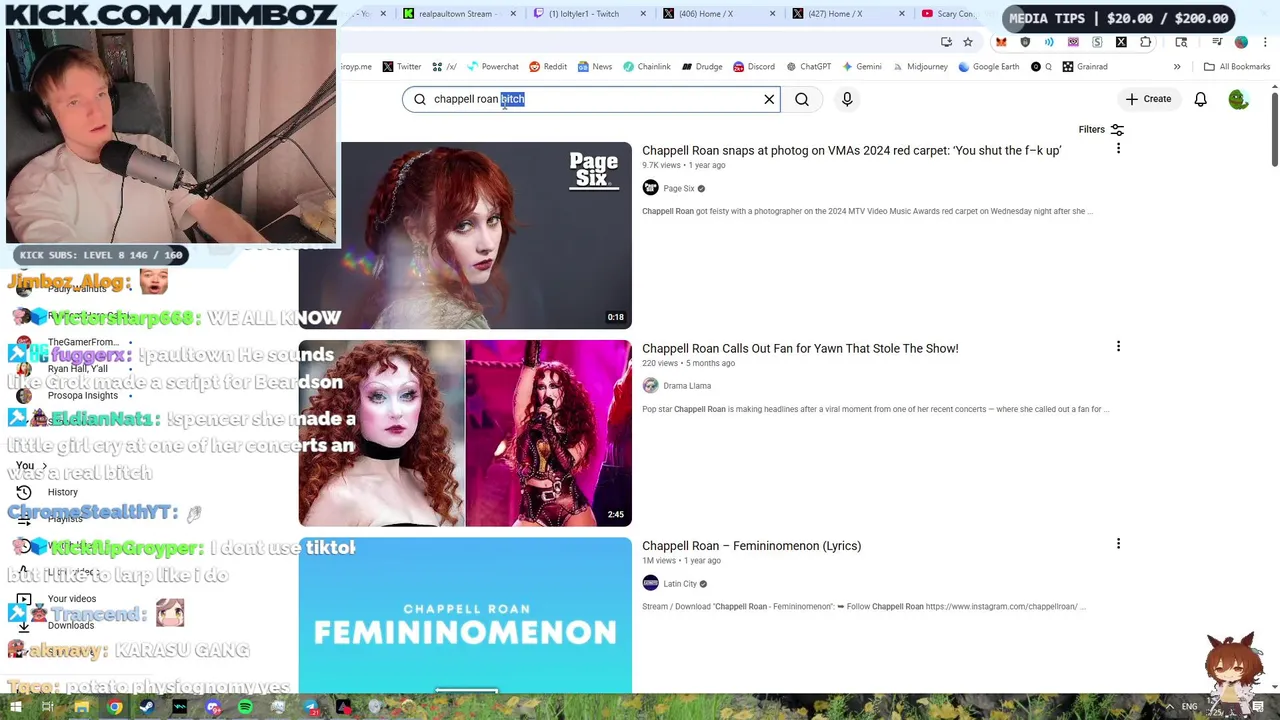Open Twitter bookmark
1280x720 pixels.
pyautogui.click(x=402, y=67)
